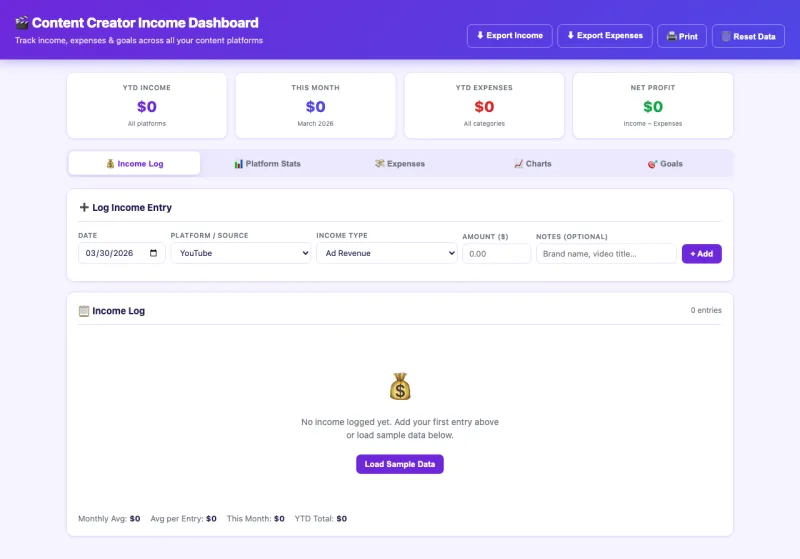Click the Export Expenses button
The height and width of the screenshot is (559, 800).
click(x=604, y=36)
